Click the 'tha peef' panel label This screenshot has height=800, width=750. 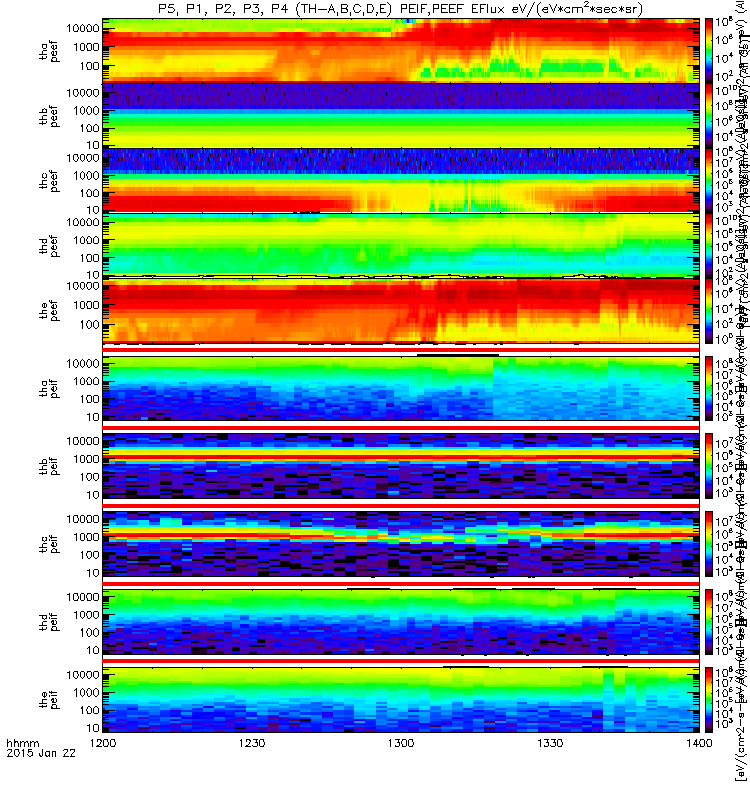pos(49,52)
